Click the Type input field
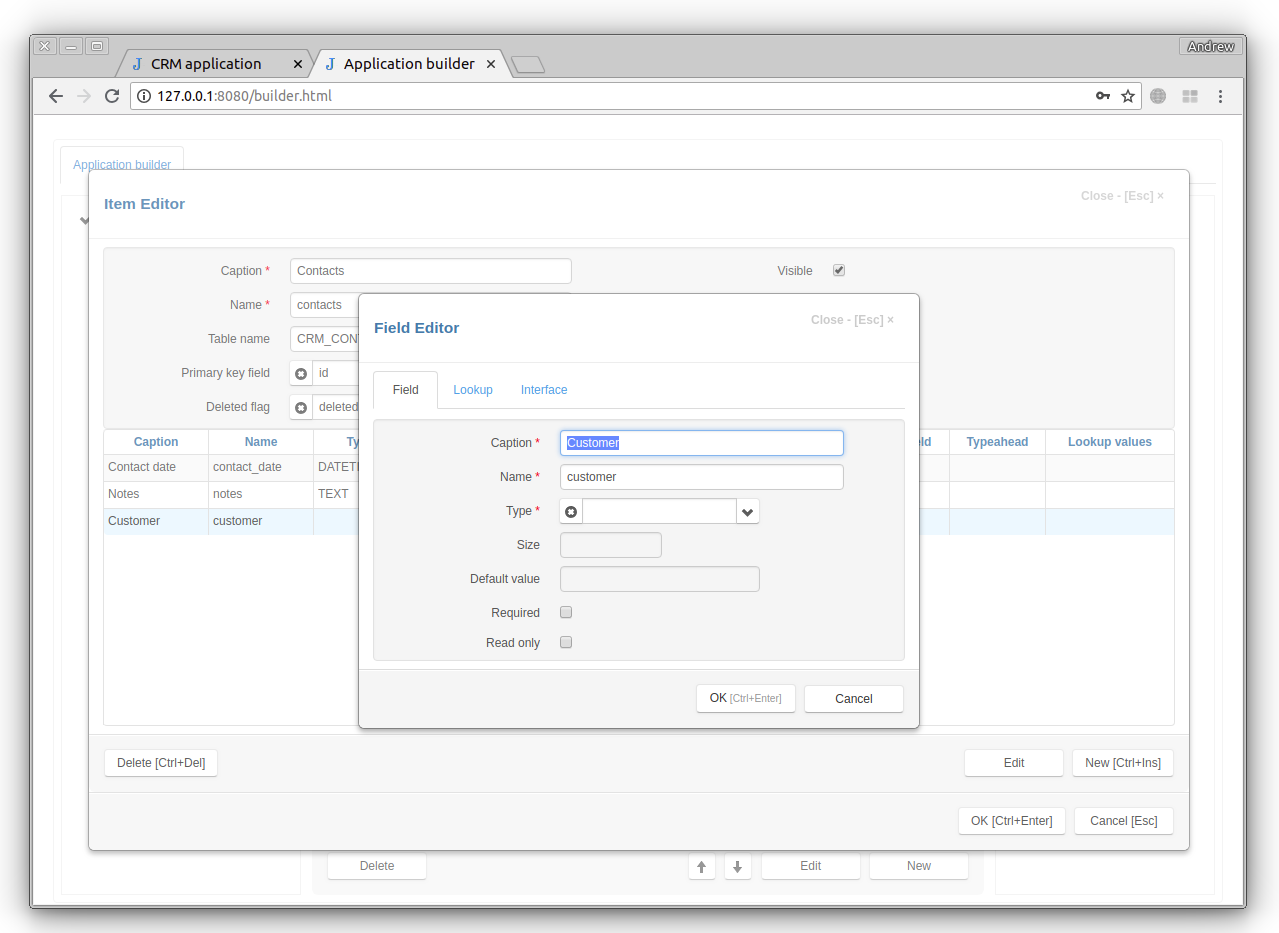Image resolution: width=1279 pixels, height=933 pixels. coord(660,511)
